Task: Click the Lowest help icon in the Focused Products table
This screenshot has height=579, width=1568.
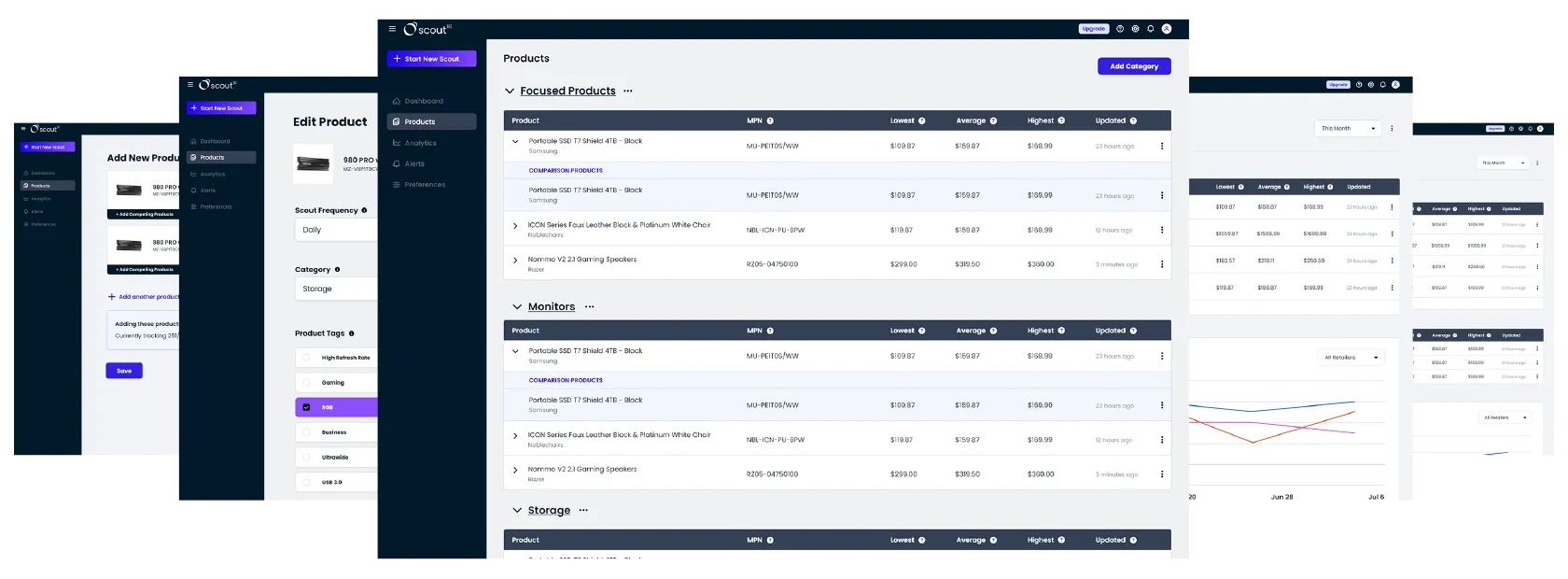Action: (922, 120)
